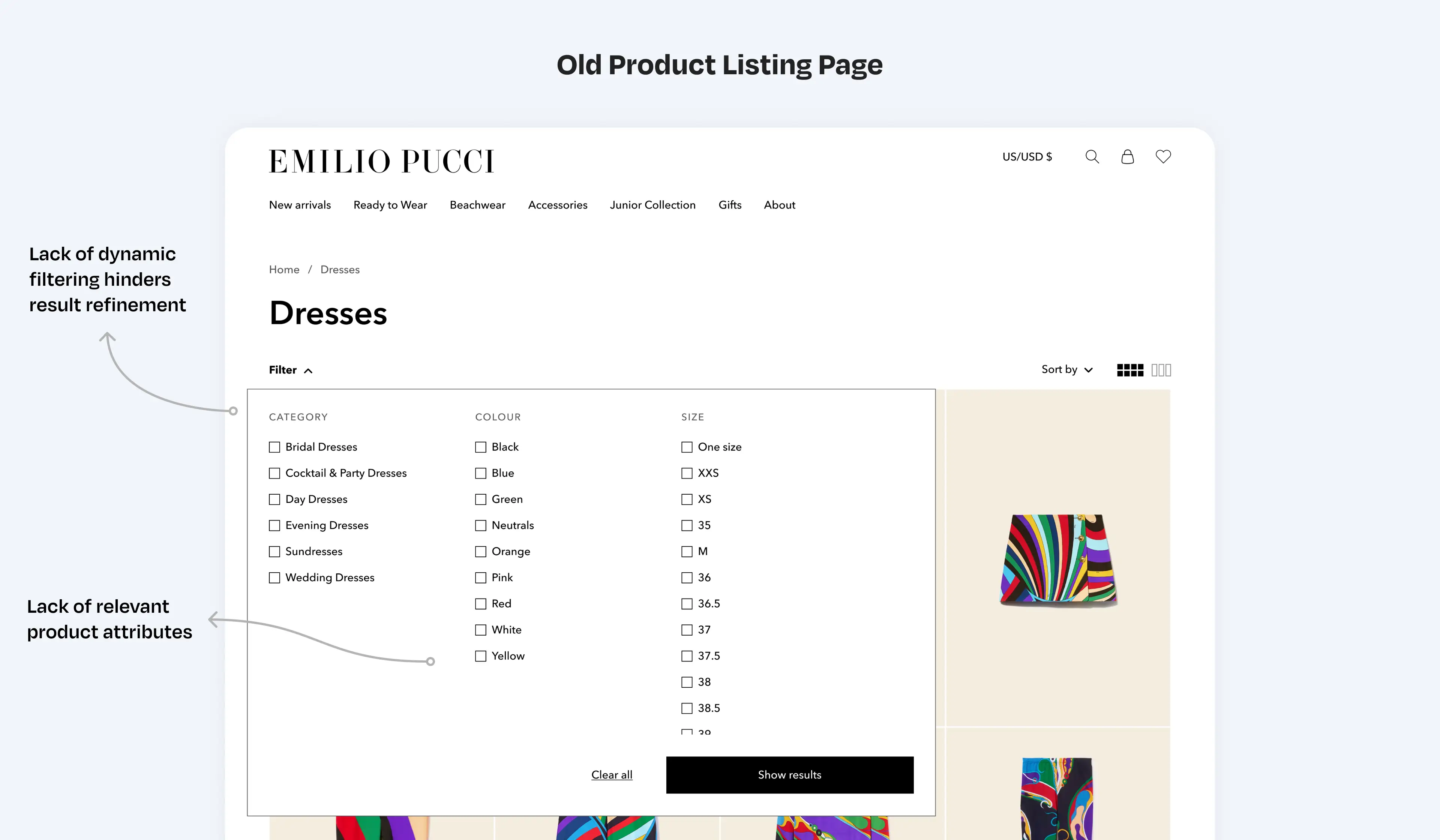Click the US/USD $ currency selector

click(x=1026, y=157)
